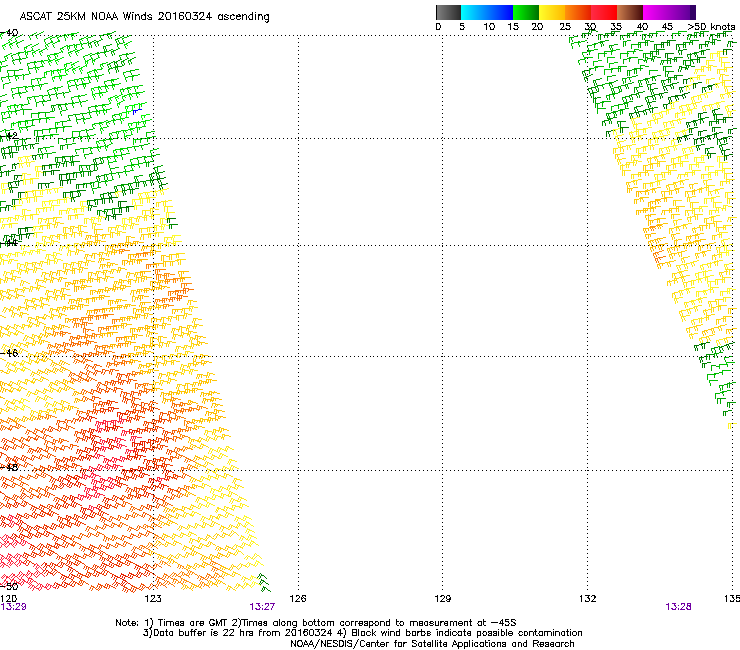Viewport: 740px width, 650px height.
Task: Click the orange 25-30 knots legend segment
Action: click(x=578, y=12)
